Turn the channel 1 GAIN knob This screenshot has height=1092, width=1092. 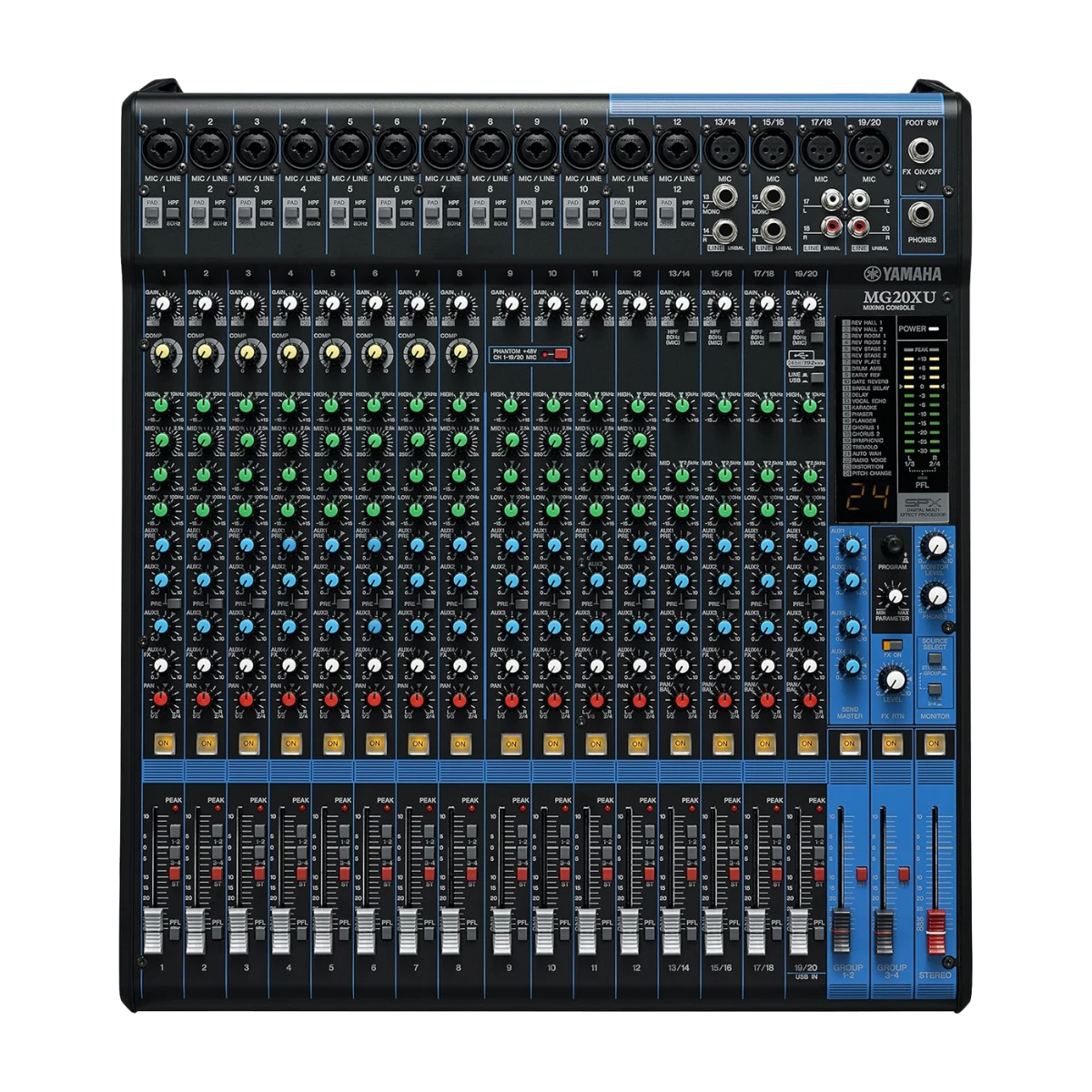[x=162, y=305]
